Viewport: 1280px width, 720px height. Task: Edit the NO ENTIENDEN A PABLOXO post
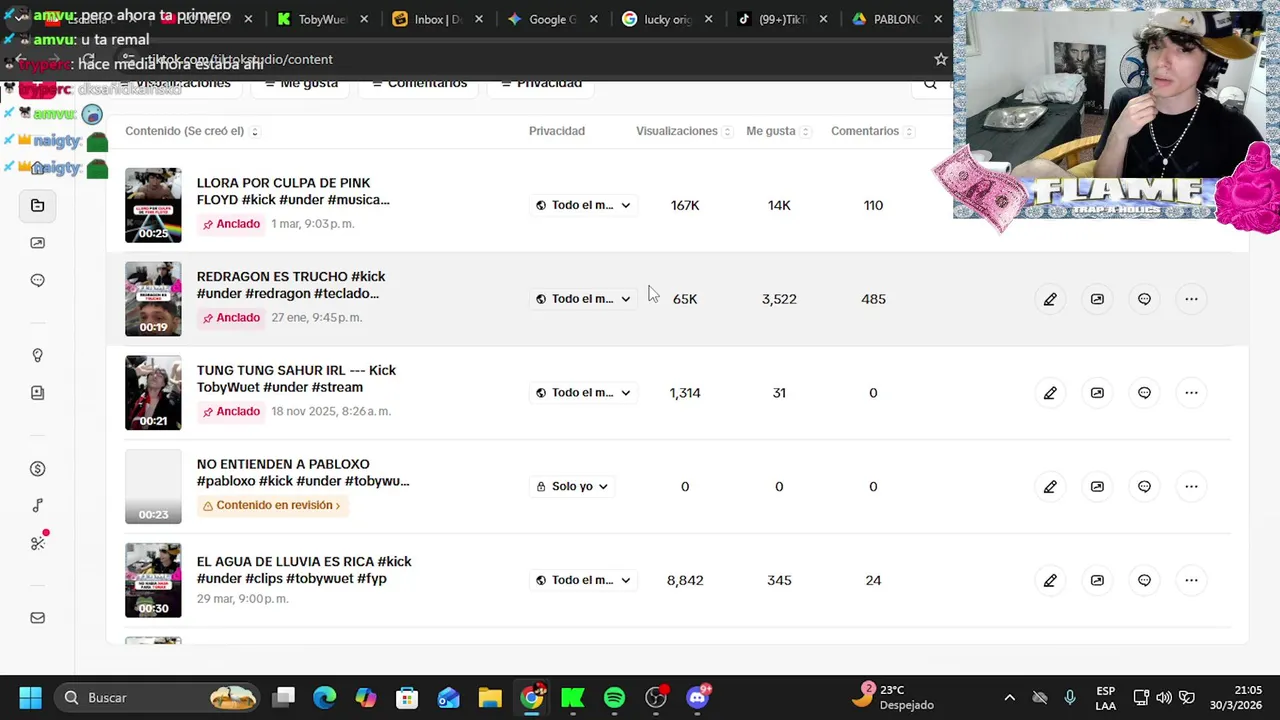point(1050,487)
